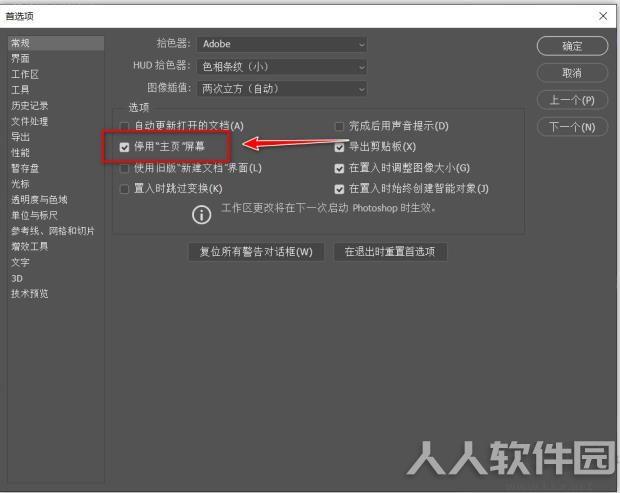Click the info icon beside the workspace notice
Viewport: 620px width, 493px height.
coord(202,215)
